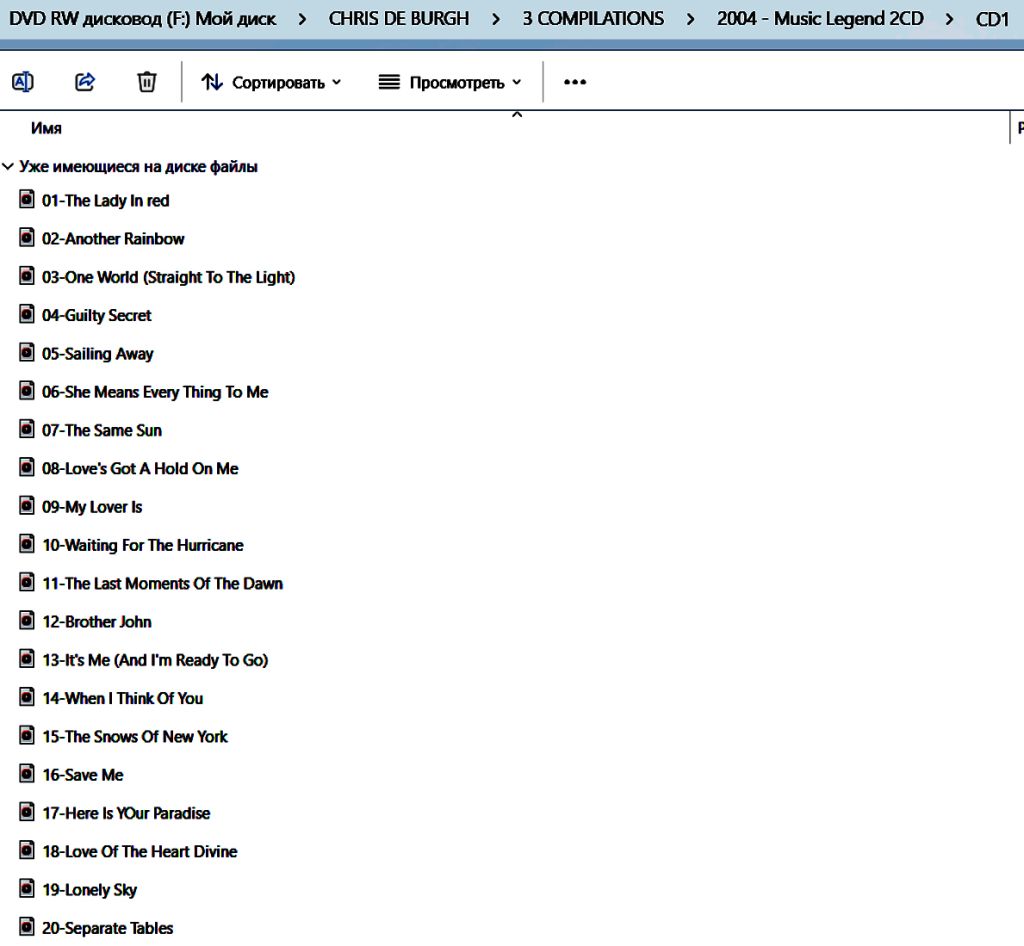Click file icon of '04-Guilty Secret'
This screenshot has height=946, width=1024.
pos(26,314)
